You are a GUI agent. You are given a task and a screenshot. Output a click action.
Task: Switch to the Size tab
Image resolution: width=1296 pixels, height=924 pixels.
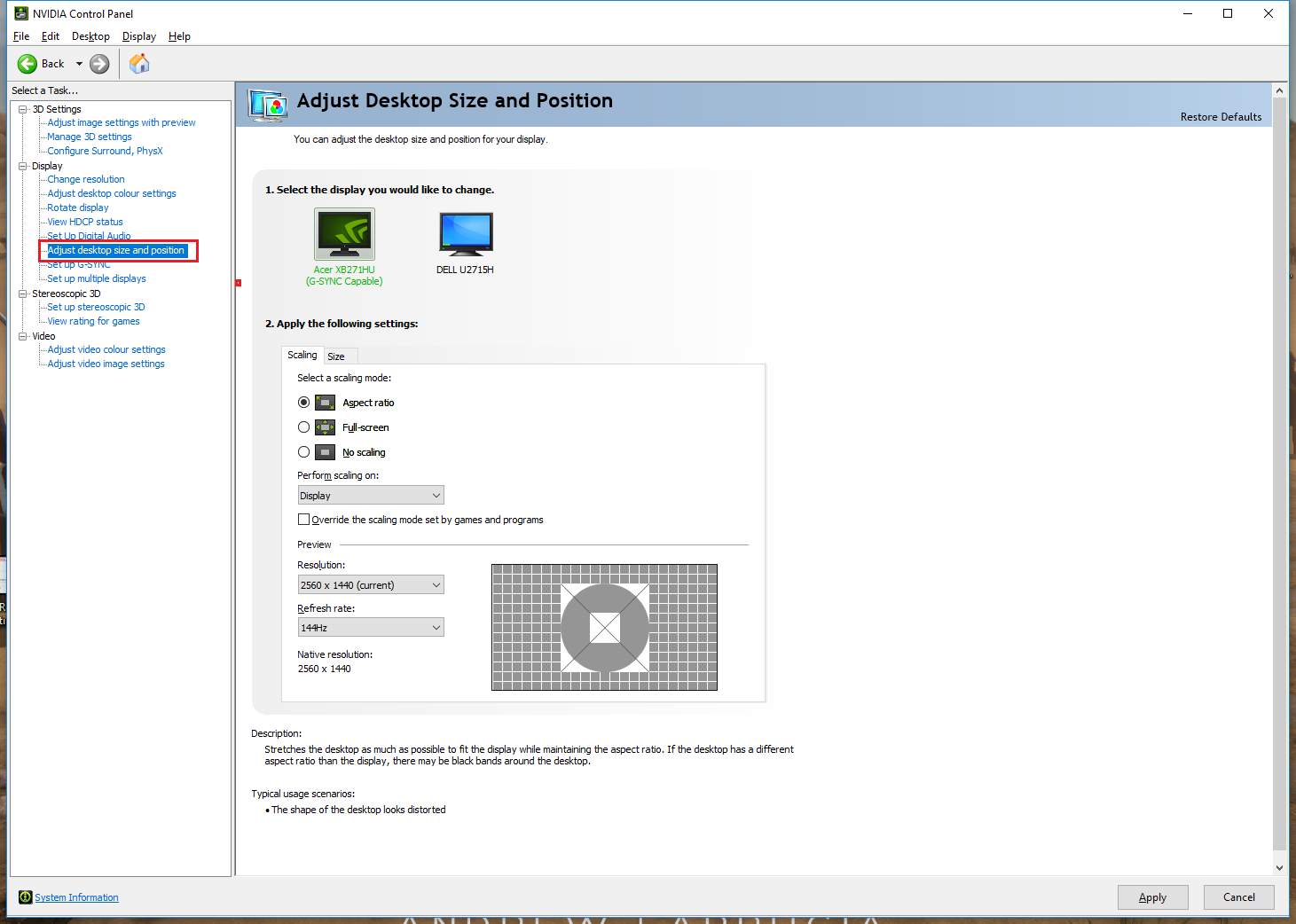pos(337,355)
